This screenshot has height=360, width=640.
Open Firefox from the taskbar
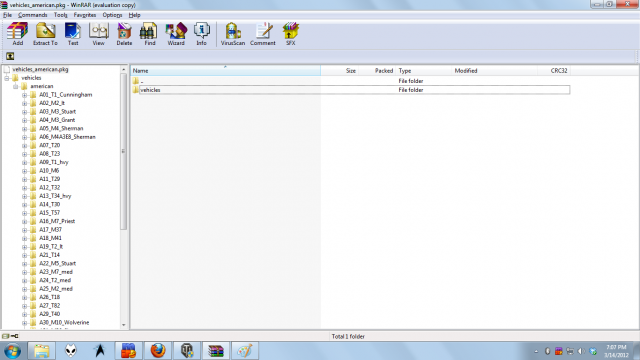point(158,351)
